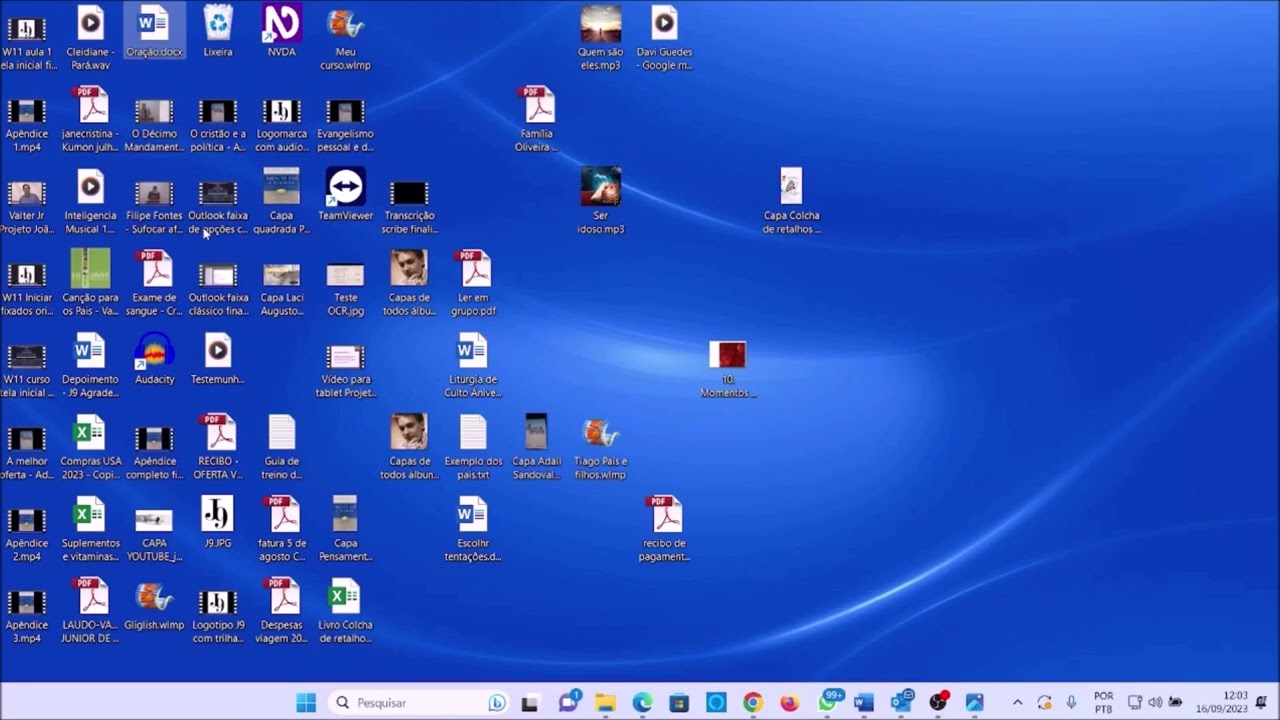Screen dimensions: 1280x720
Task: Open the Exame de sangue PDF
Action: point(154,284)
